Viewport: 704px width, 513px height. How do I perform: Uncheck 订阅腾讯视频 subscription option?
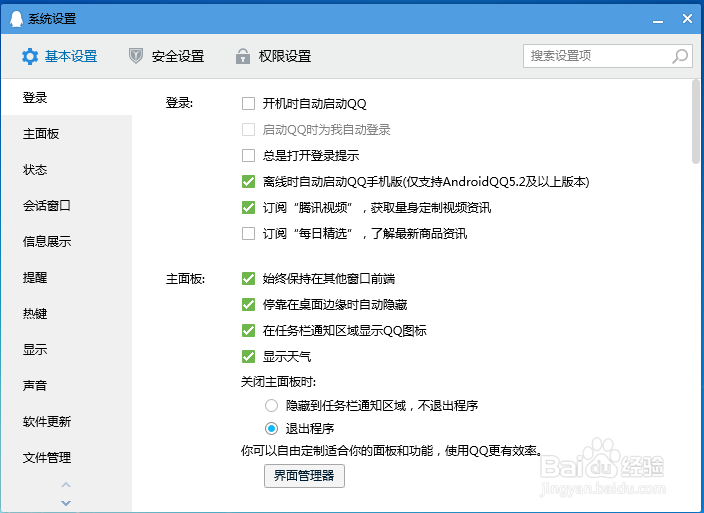(248, 208)
